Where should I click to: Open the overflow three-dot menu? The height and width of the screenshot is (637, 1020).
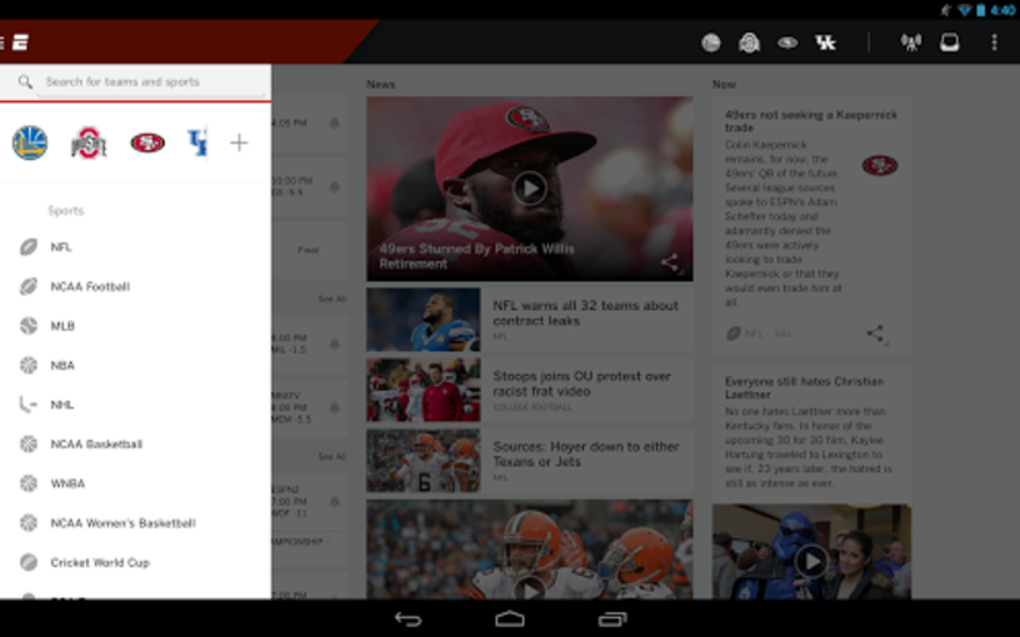994,43
